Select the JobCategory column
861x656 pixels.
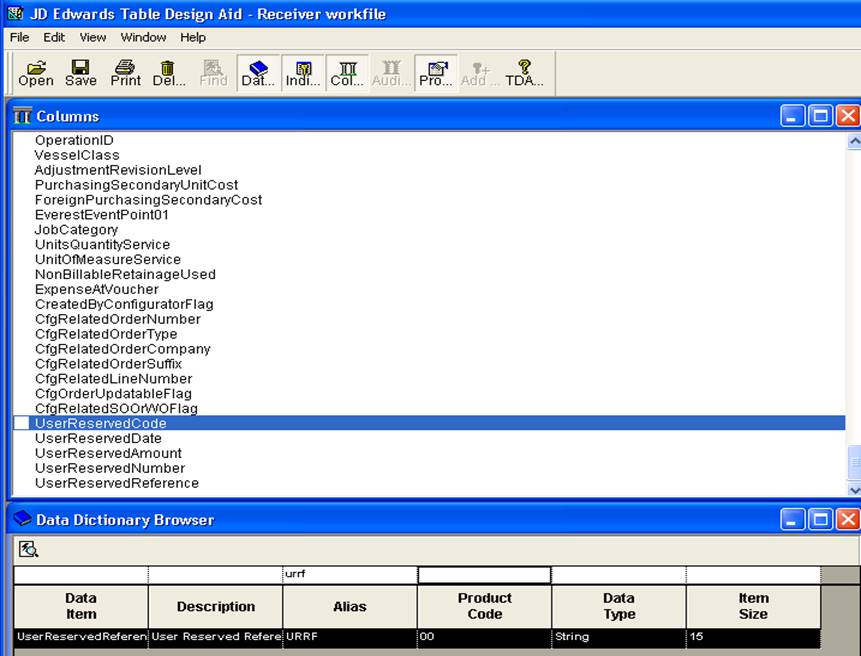pyautogui.click(x=76, y=229)
